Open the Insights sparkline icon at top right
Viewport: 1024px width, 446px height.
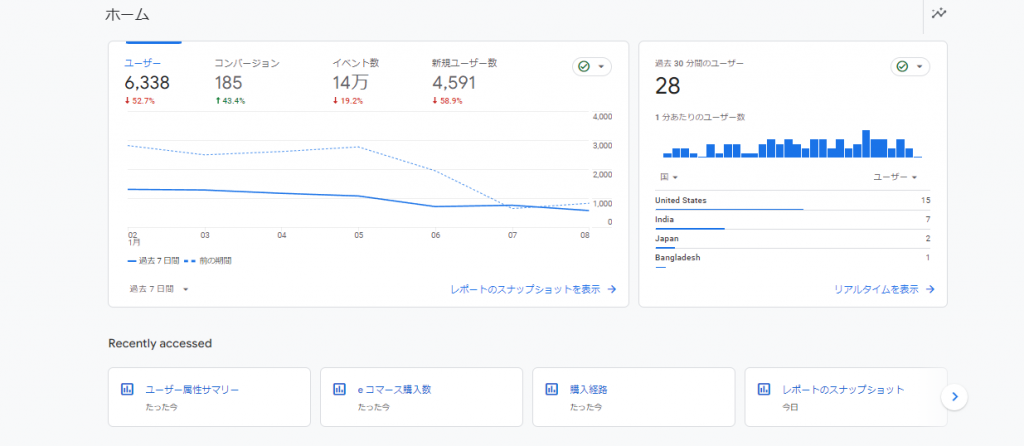tap(939, 13)
